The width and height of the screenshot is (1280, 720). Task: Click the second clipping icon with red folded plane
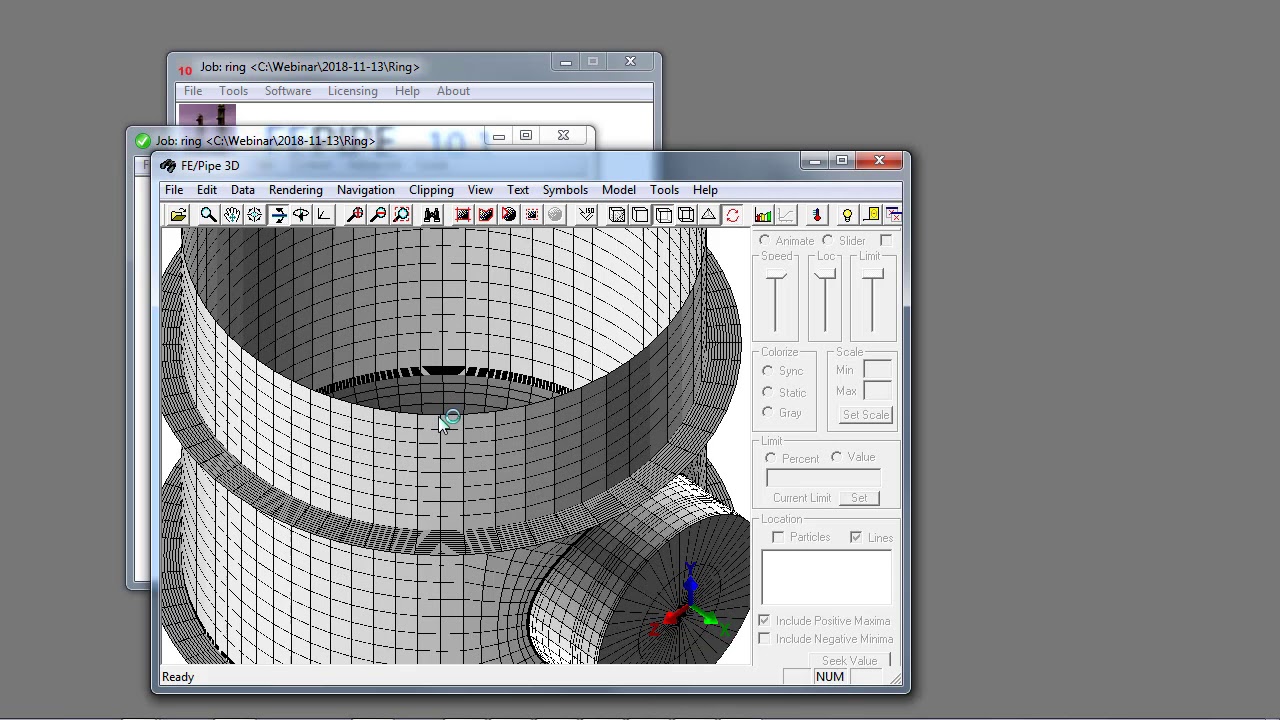486,215
